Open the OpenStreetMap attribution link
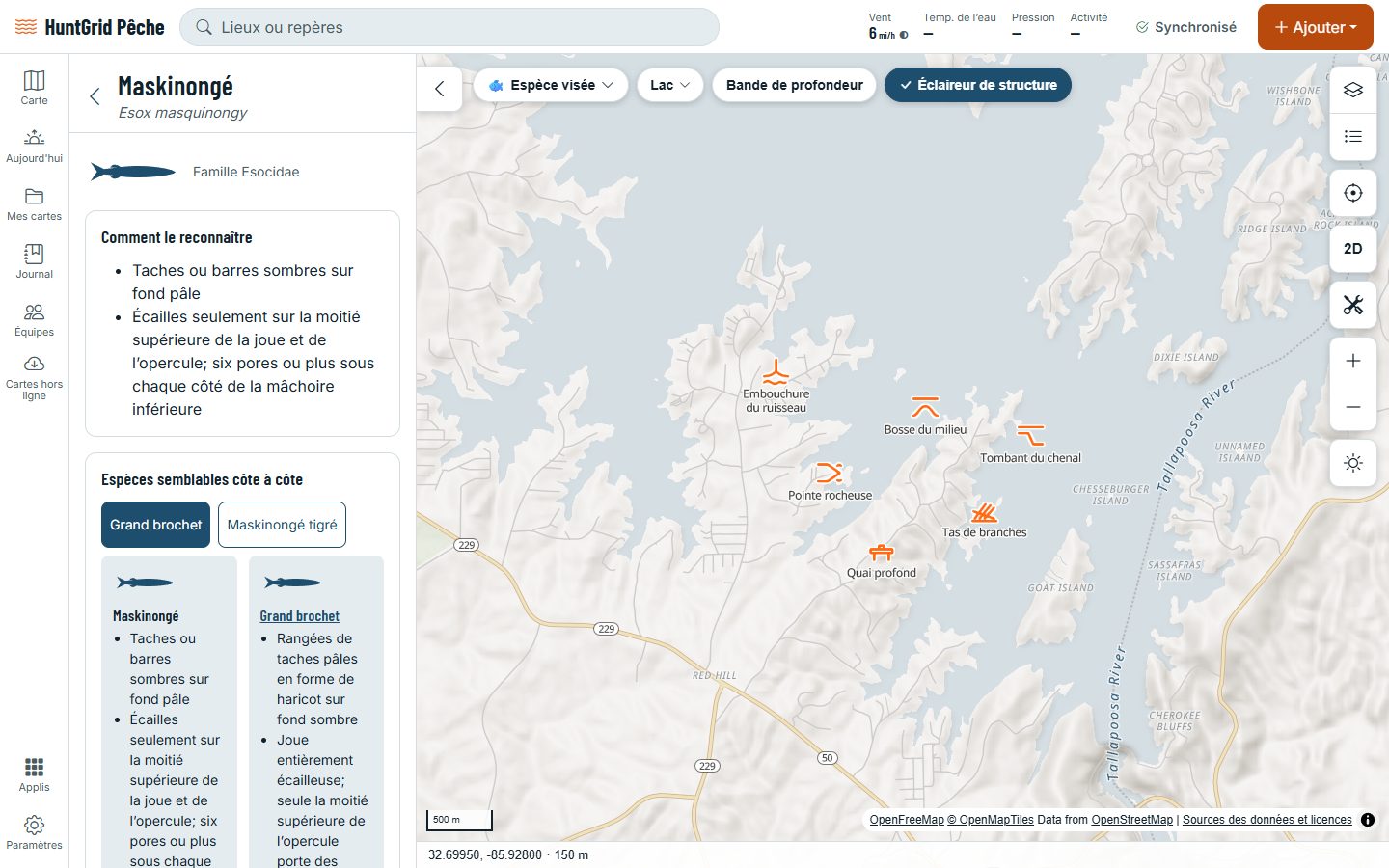 pos(1132,820)
